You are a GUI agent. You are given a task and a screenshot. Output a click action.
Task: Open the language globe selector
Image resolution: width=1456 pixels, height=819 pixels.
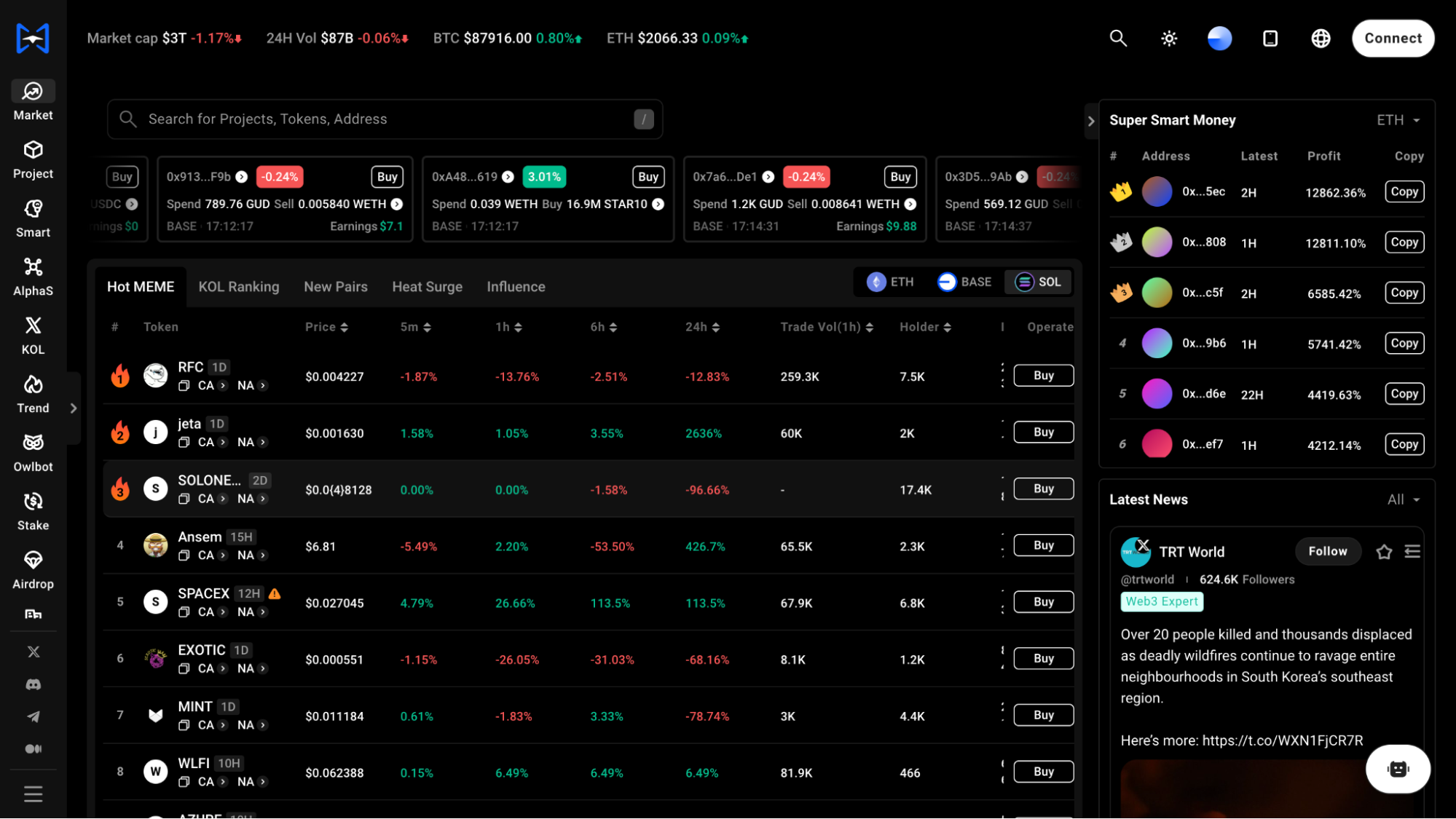1321,38
